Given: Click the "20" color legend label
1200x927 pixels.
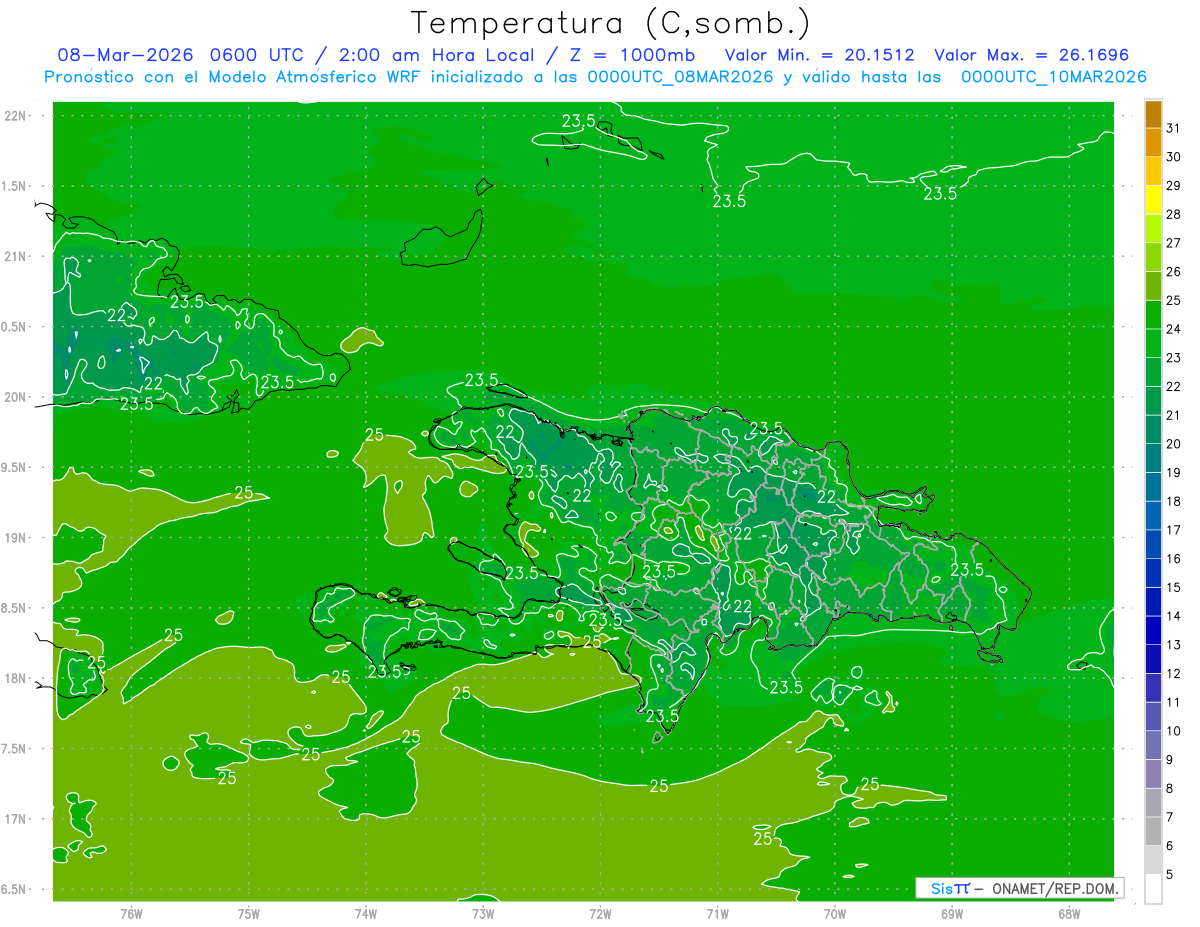Looking at the screenshot, I should [1174, 444].
